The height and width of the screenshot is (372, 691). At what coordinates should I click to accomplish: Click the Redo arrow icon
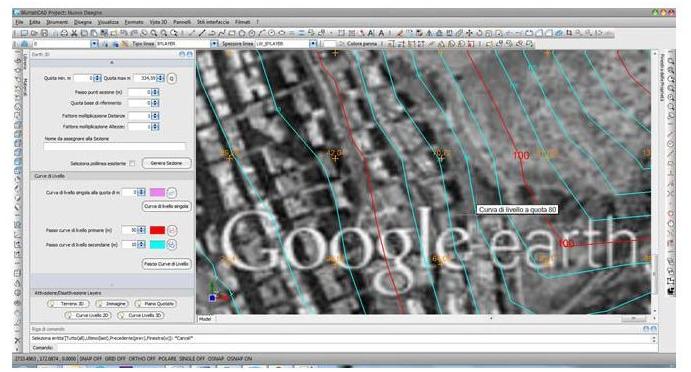[134, 33]
